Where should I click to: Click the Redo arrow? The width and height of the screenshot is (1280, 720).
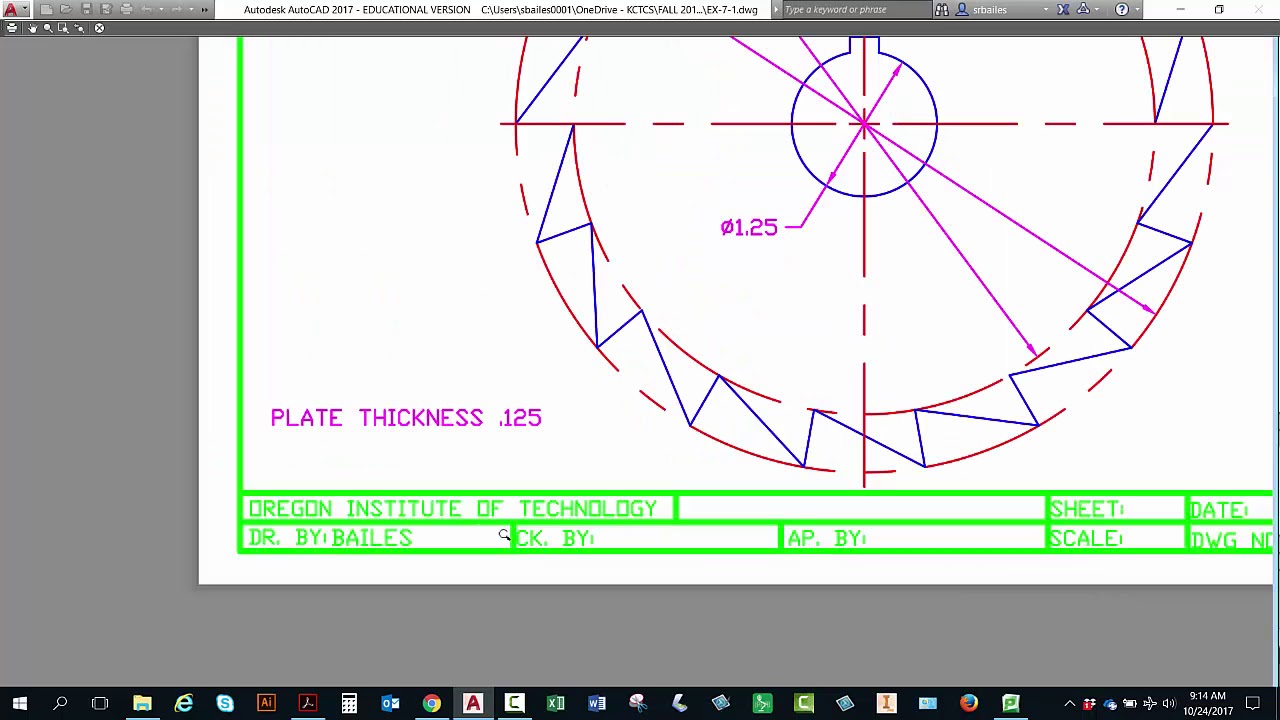(176, 9)
